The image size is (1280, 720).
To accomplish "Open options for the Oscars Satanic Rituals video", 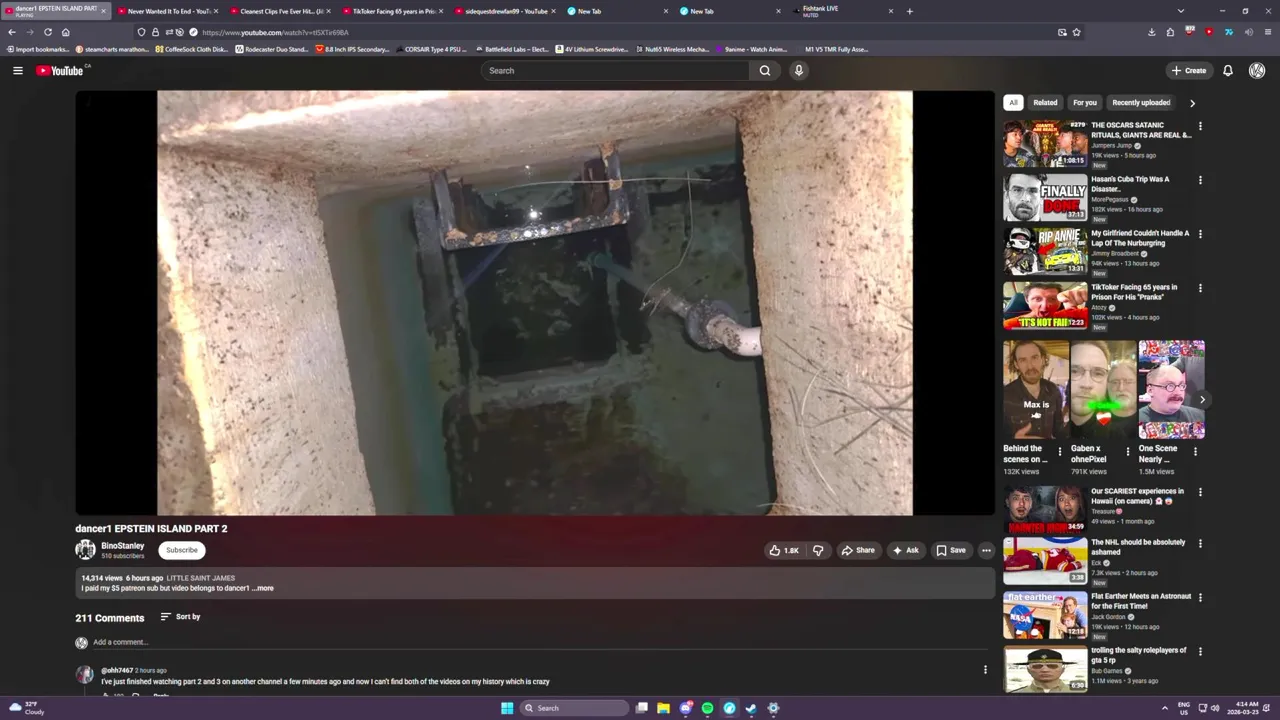I will 1200,126.
